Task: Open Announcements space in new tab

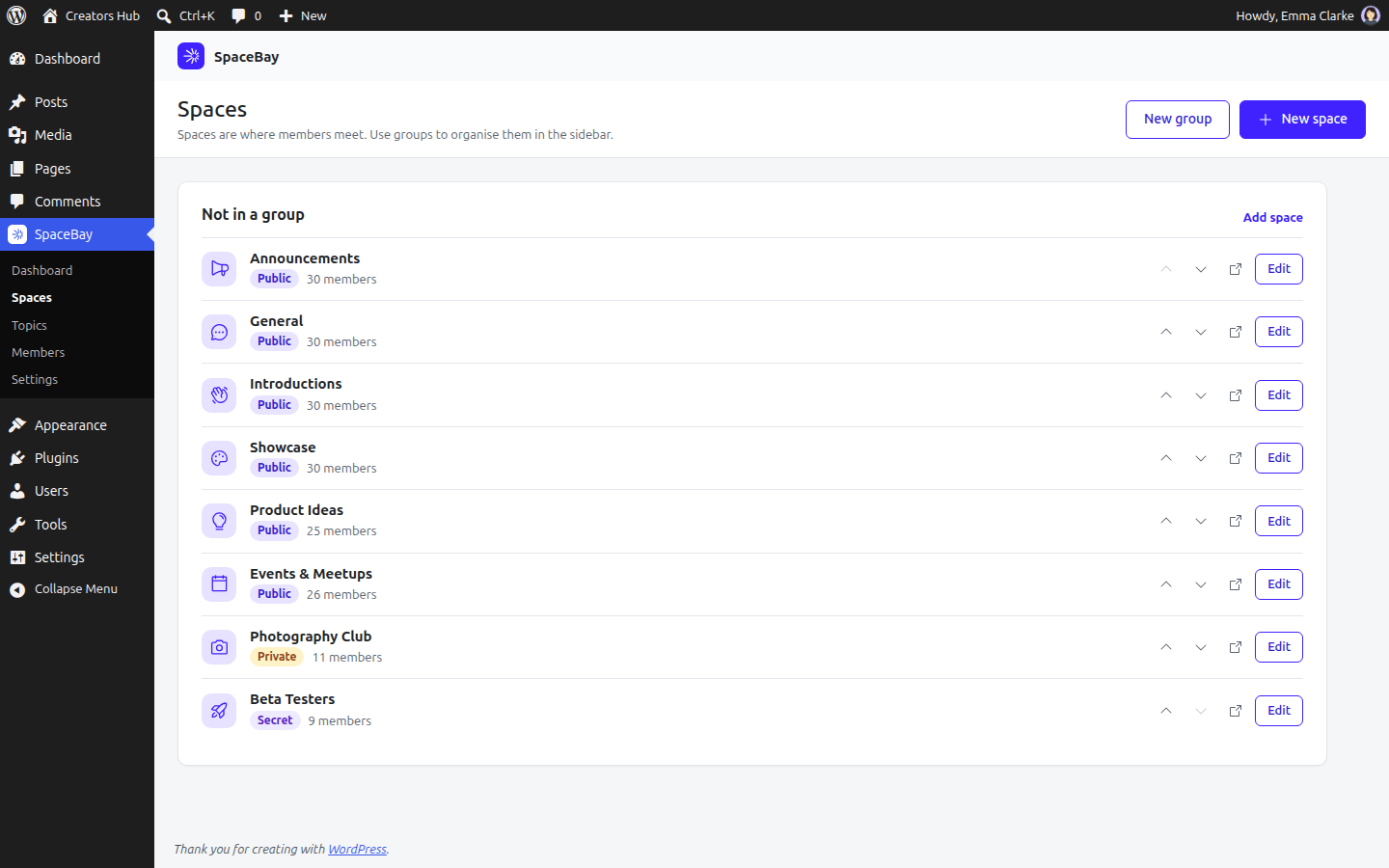Action: [x=1236, y=269]
